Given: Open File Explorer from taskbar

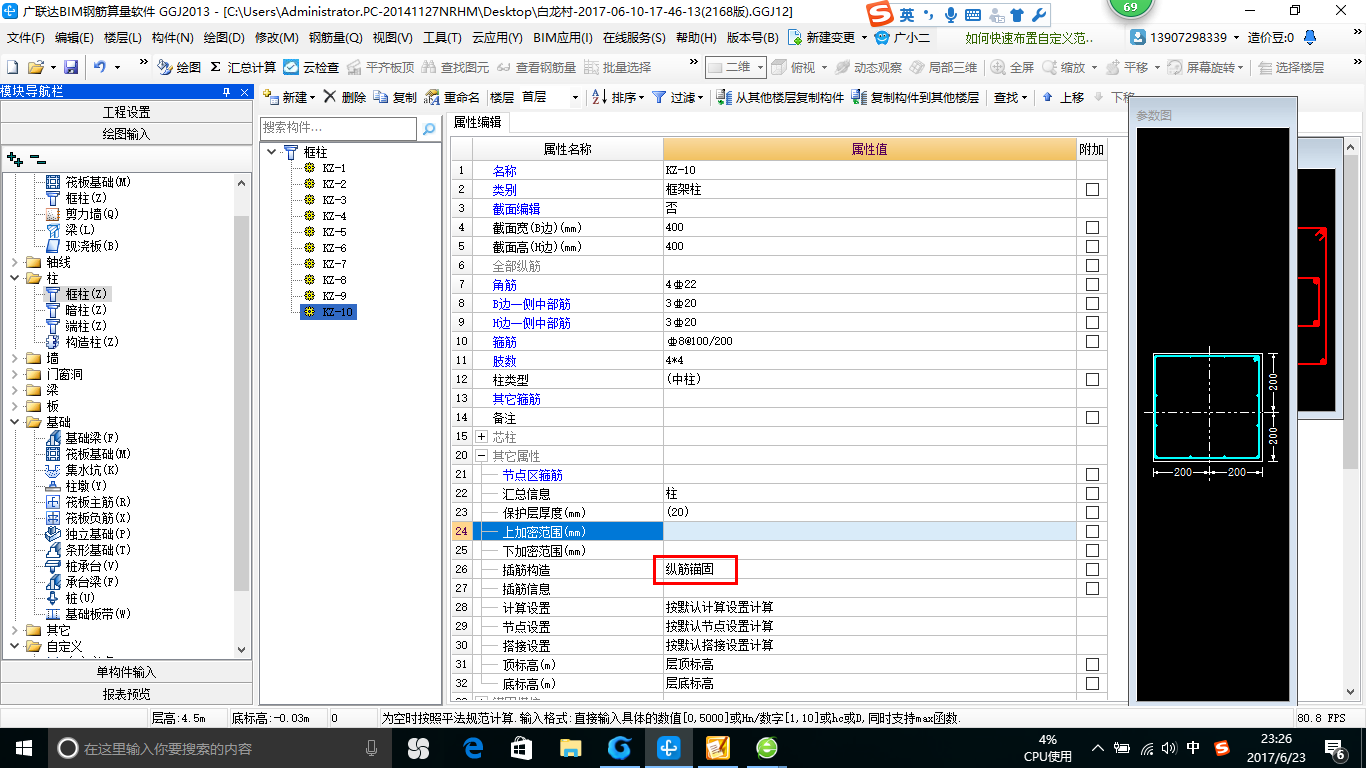Looking at the screenshot, I should coord(570,747).
